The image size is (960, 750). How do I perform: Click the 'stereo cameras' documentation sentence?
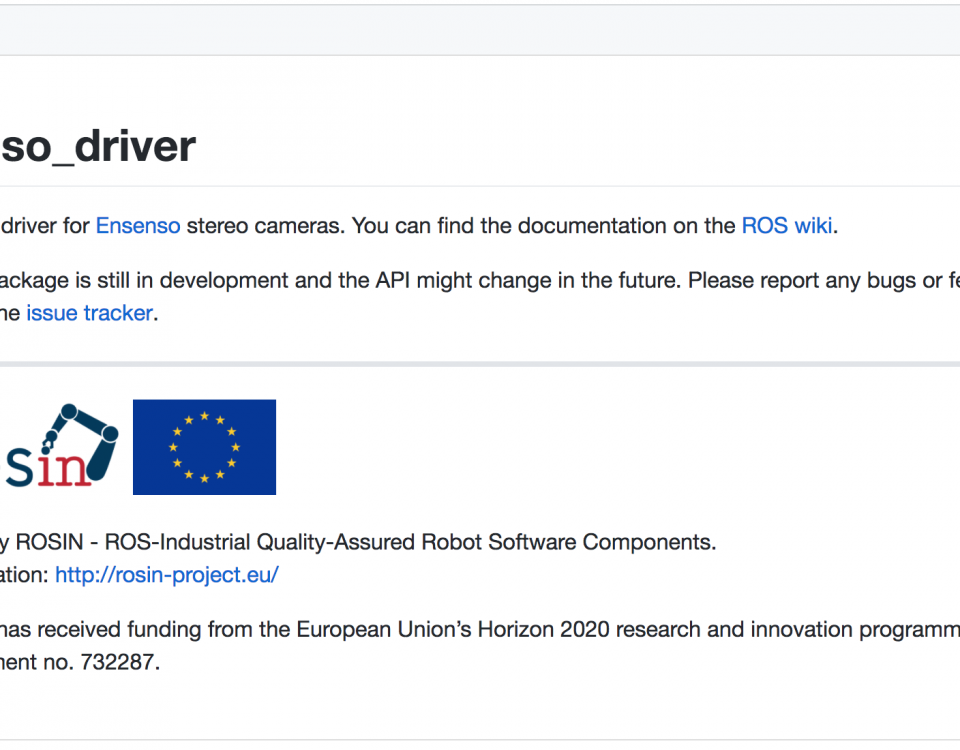[x=419, y=226]
